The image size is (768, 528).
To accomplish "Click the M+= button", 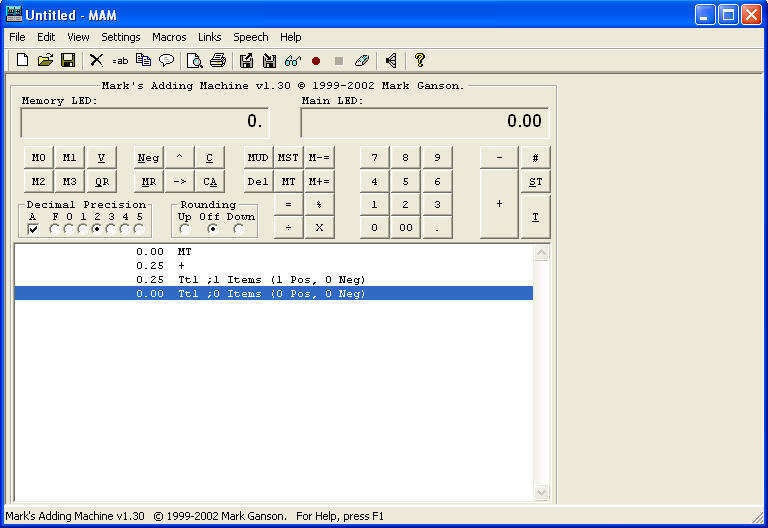I will 319,182.
